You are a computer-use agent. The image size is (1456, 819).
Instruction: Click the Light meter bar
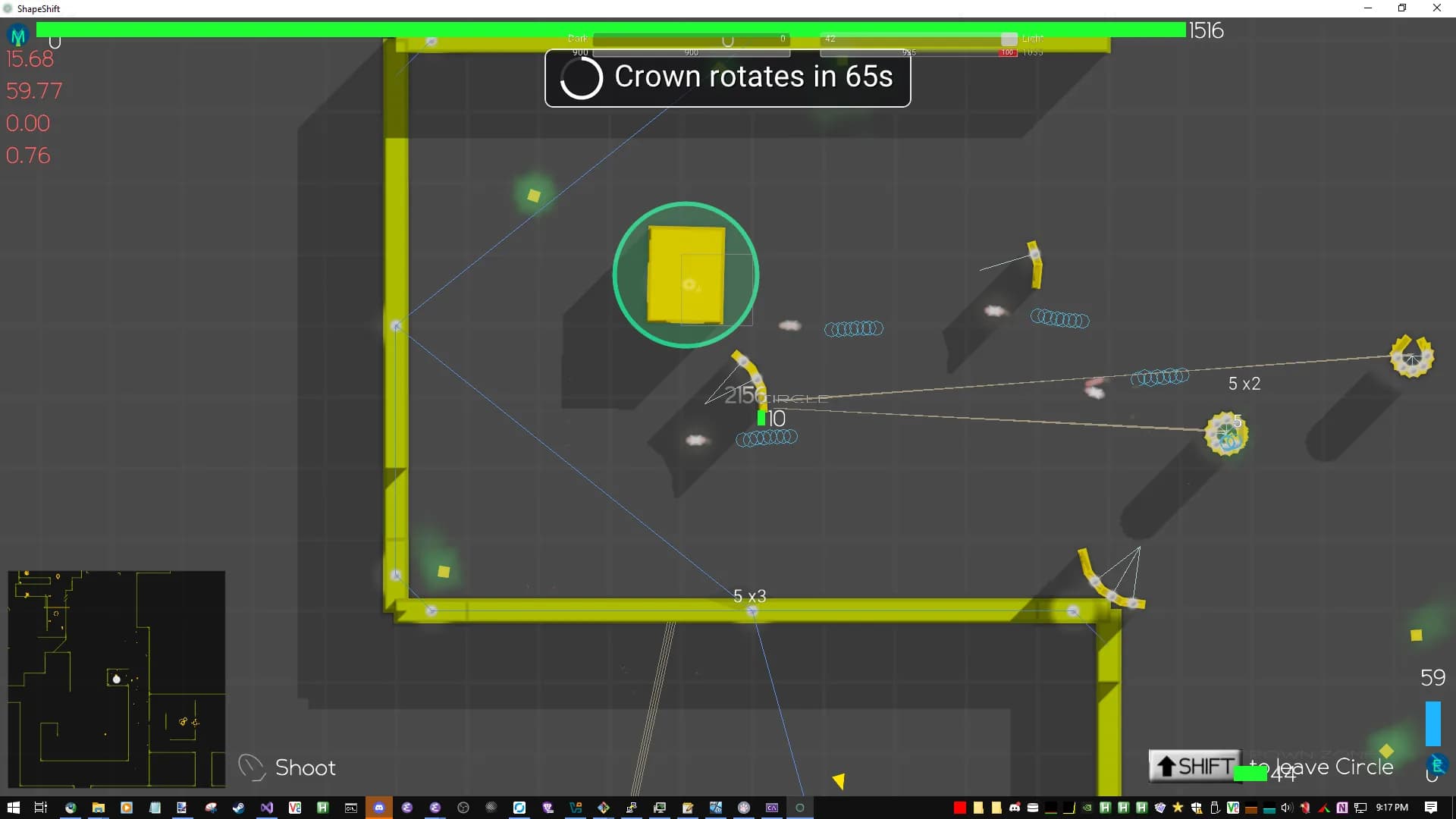[x=918, y=39]
